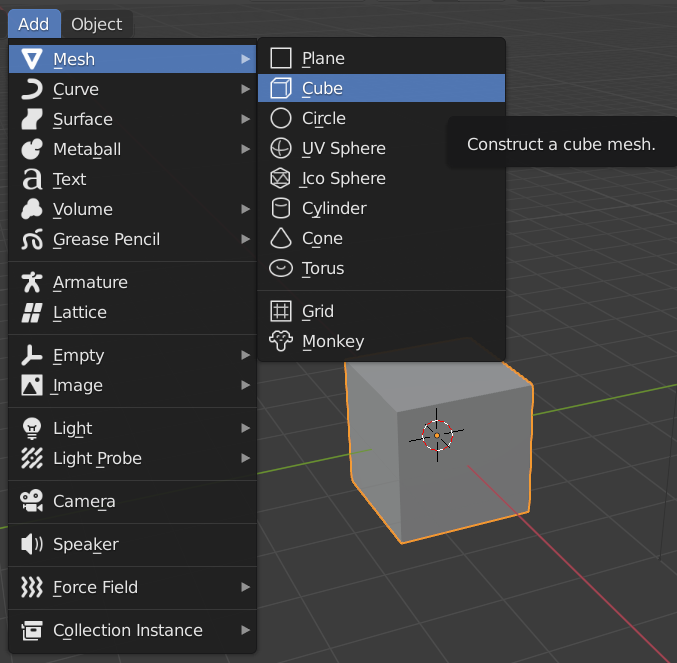Viewport: 677px width, 663px height.
Task: Expand the Surface submenu arrow
Action: tap(245, 119)
